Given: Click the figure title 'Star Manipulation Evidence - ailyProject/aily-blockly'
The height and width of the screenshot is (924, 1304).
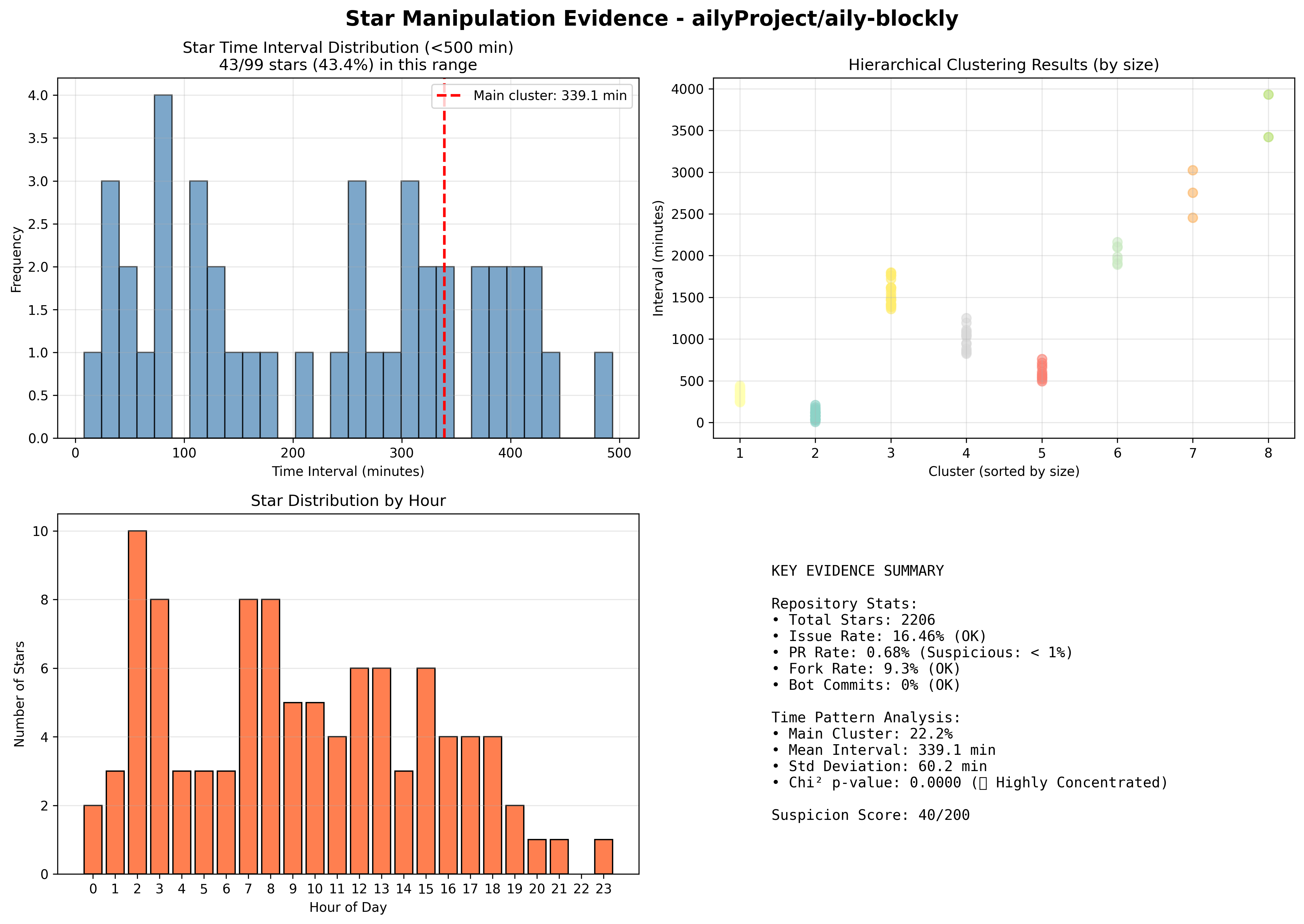Looking at the screenshot, I should (651, 19).
